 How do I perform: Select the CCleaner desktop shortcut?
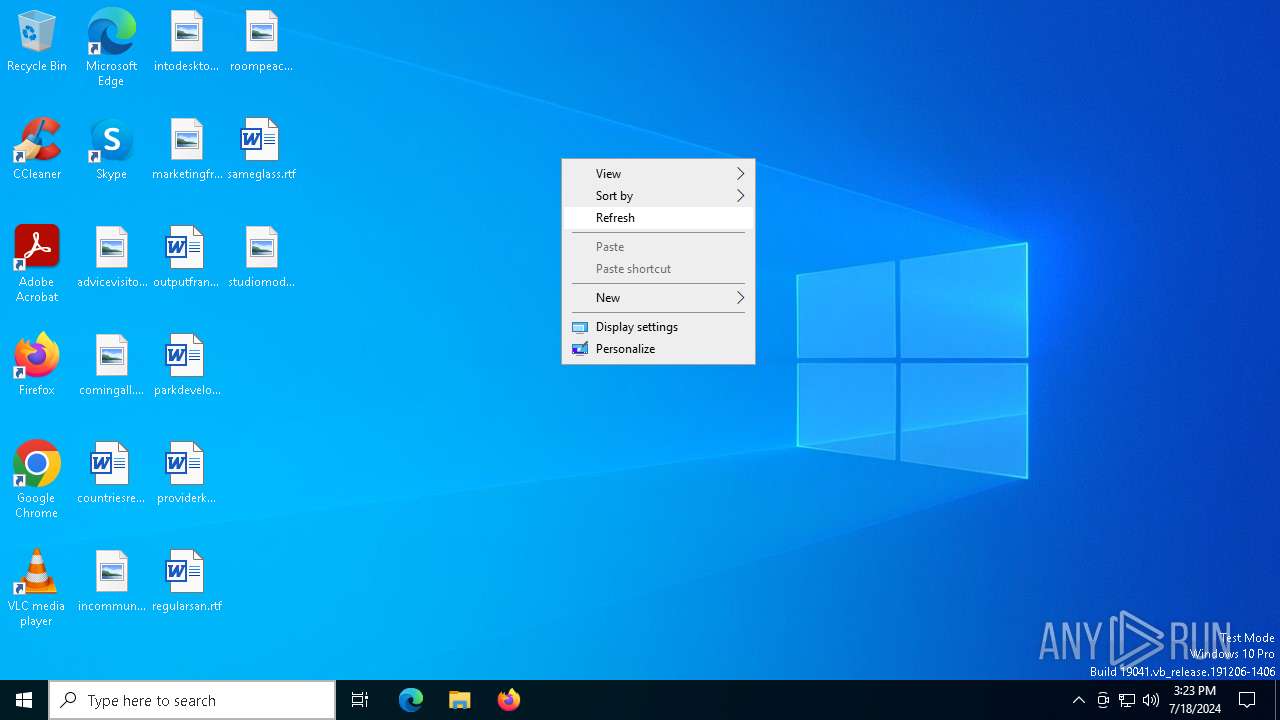point(37,150)
